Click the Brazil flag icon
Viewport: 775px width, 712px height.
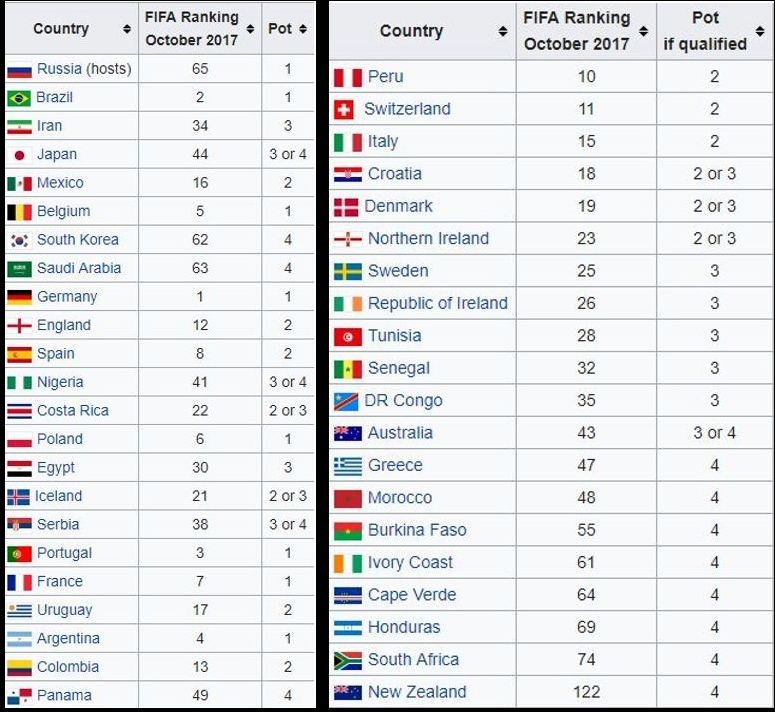[x=19, y=98]
